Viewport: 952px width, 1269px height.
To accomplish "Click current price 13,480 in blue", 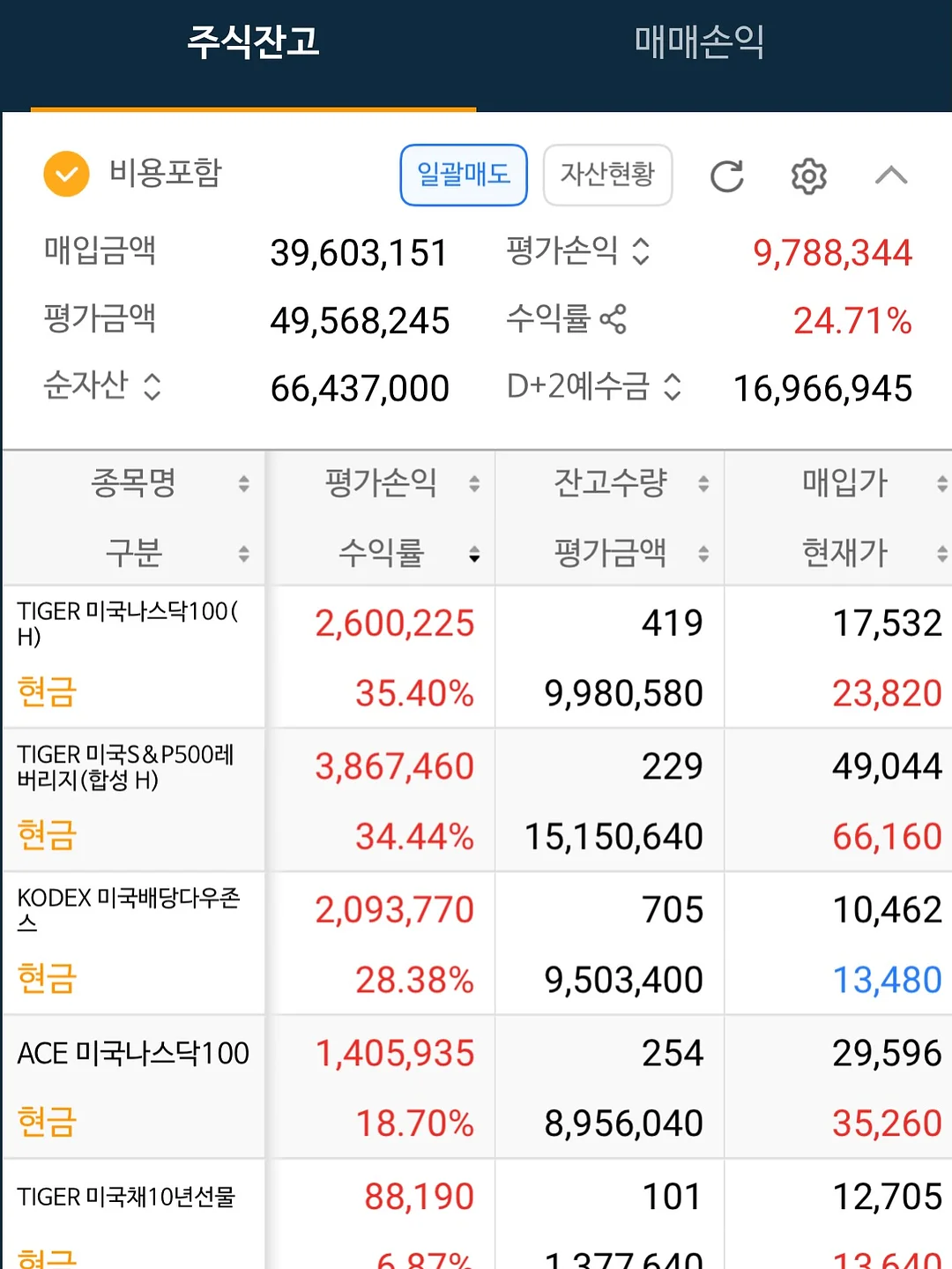I will point(888,980).
